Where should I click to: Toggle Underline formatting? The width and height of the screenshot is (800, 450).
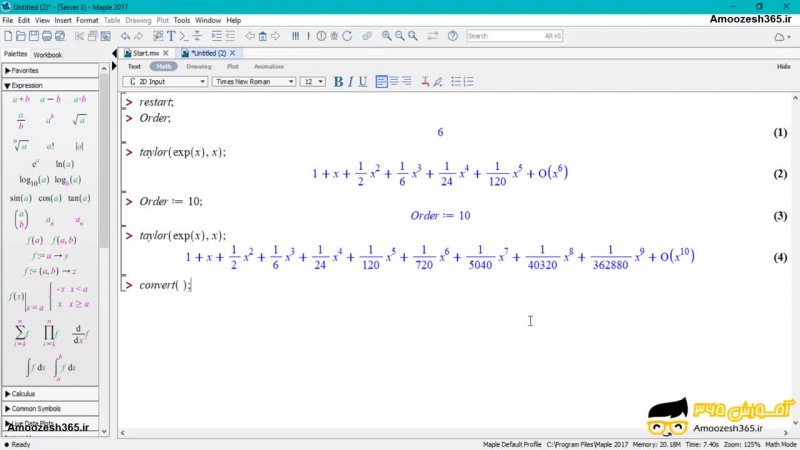tap(362, 81)
